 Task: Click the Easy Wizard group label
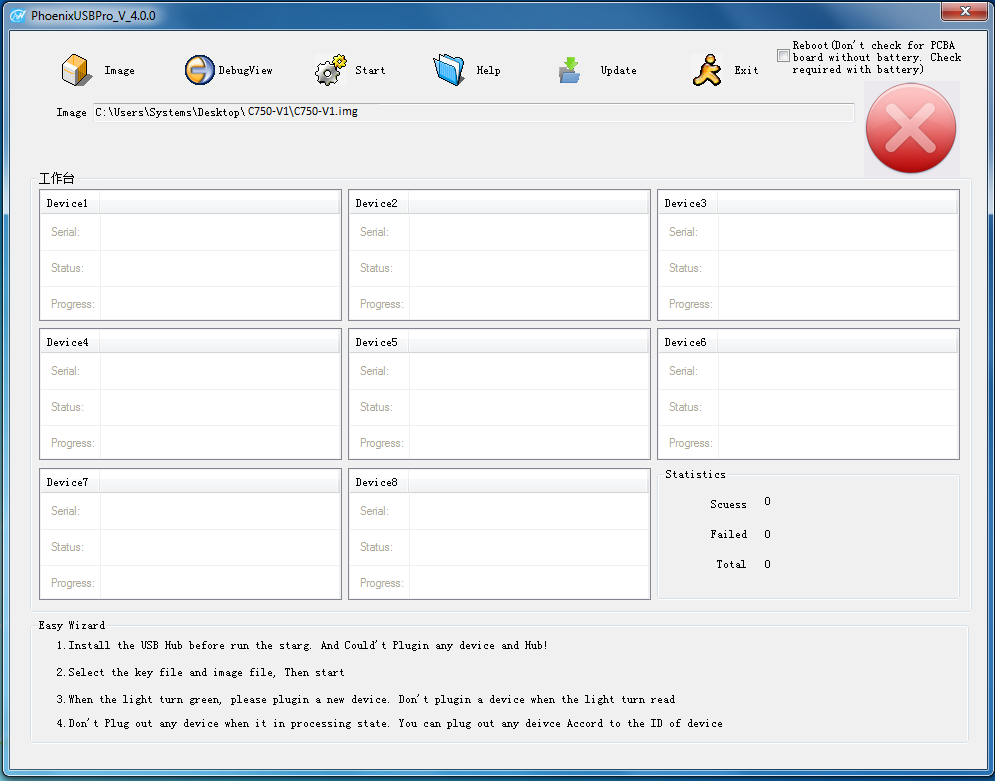coord(72,626)
